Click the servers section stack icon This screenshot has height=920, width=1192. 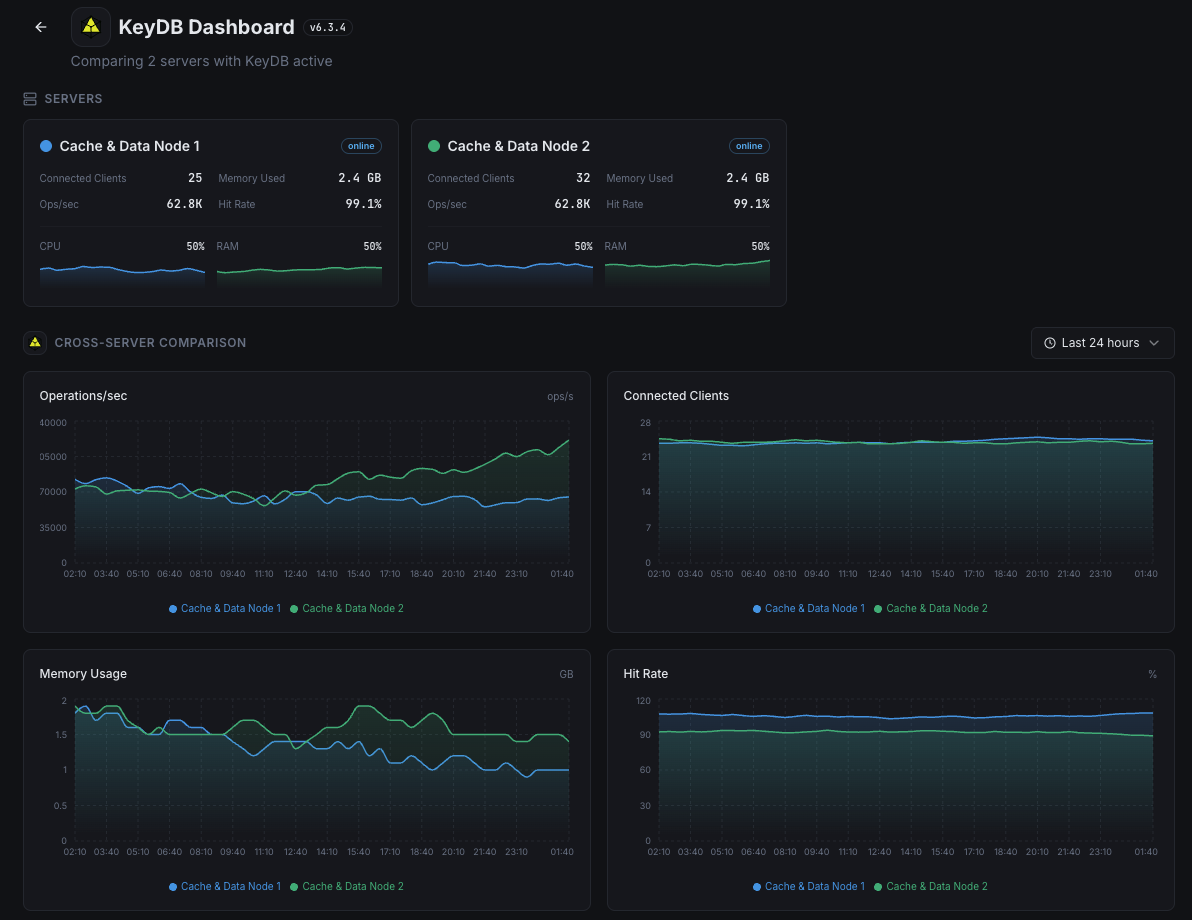pos(30,99)
